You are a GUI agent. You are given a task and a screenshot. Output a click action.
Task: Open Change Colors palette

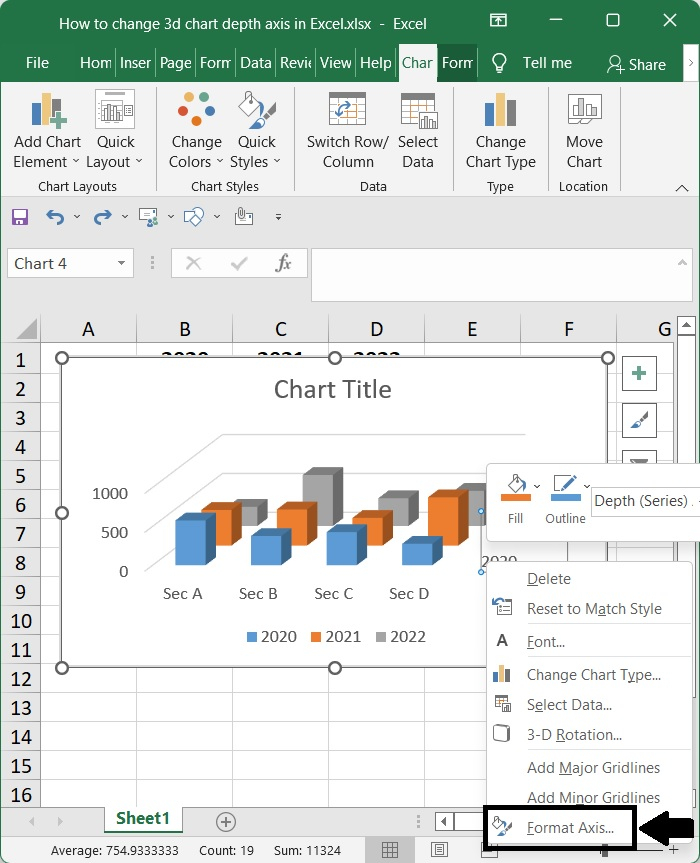196,131
